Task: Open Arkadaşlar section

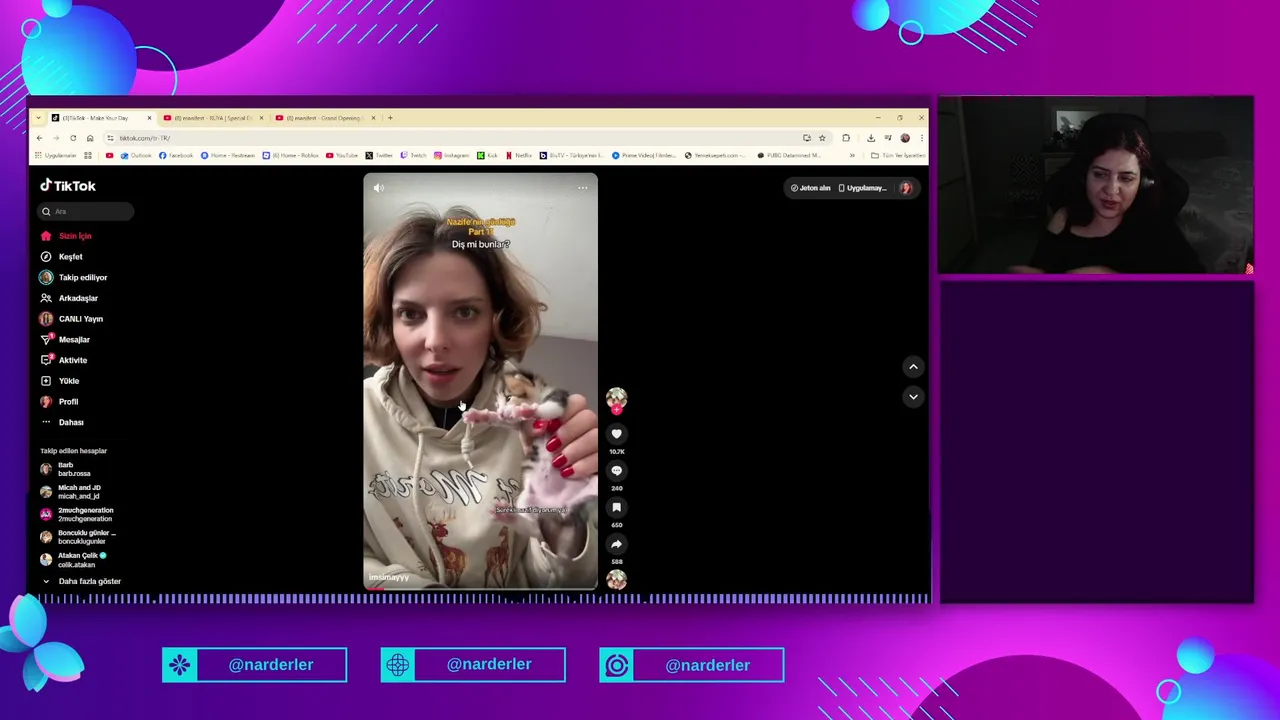Action: [x=69, y=298]
